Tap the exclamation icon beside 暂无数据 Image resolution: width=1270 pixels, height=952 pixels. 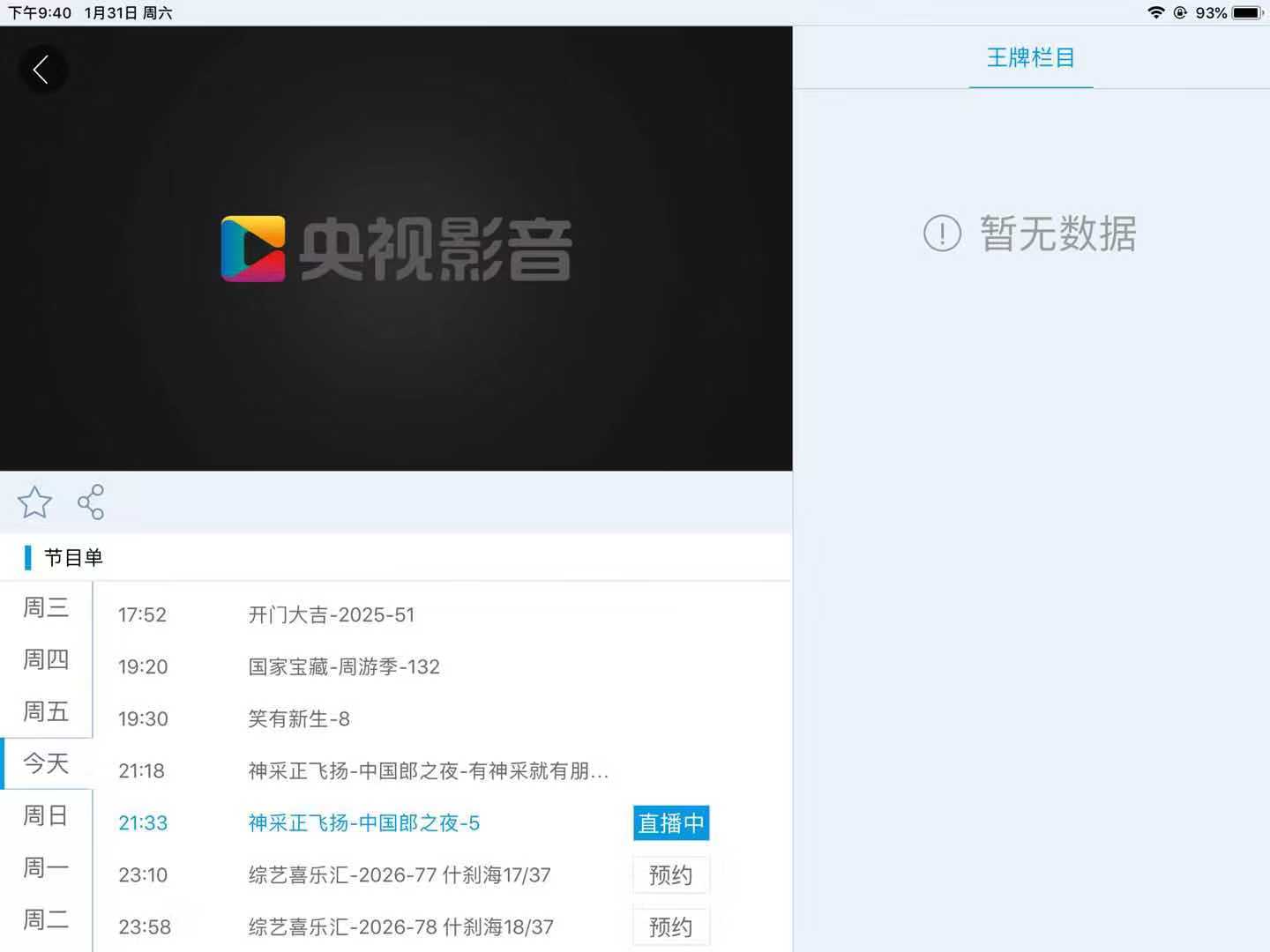click(x=941, y=234)
